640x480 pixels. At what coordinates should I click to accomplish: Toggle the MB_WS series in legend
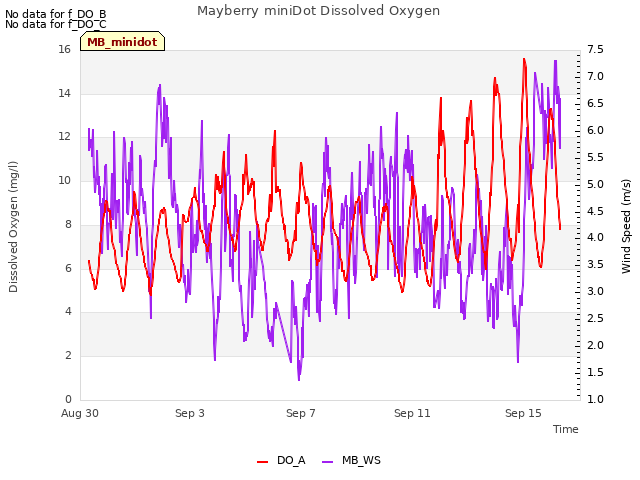351,460
